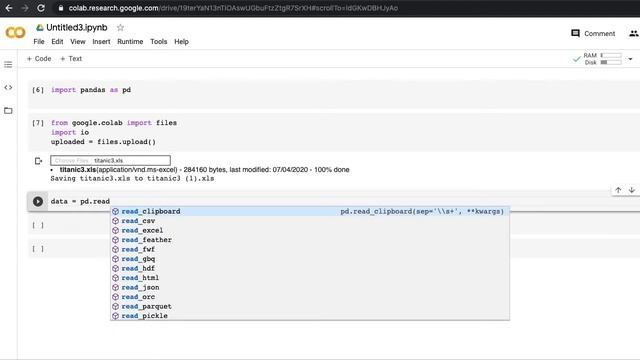This screenshot has width=640, height=360.
Task: Click the read_csv suggestion cube icon
Action: click(116, 221)
